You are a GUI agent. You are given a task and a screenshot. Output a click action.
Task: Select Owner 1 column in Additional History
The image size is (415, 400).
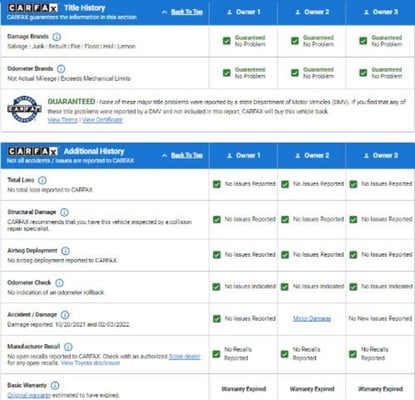pyautogui.click(x=243, y=156)
